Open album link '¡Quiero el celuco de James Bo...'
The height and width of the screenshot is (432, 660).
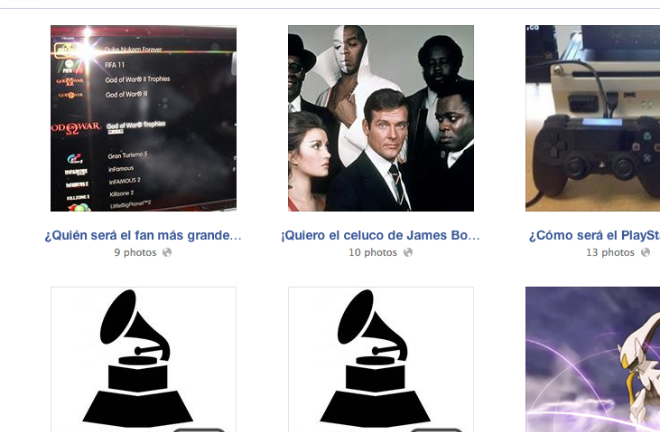pyautogui.click(x=381, y=235)
